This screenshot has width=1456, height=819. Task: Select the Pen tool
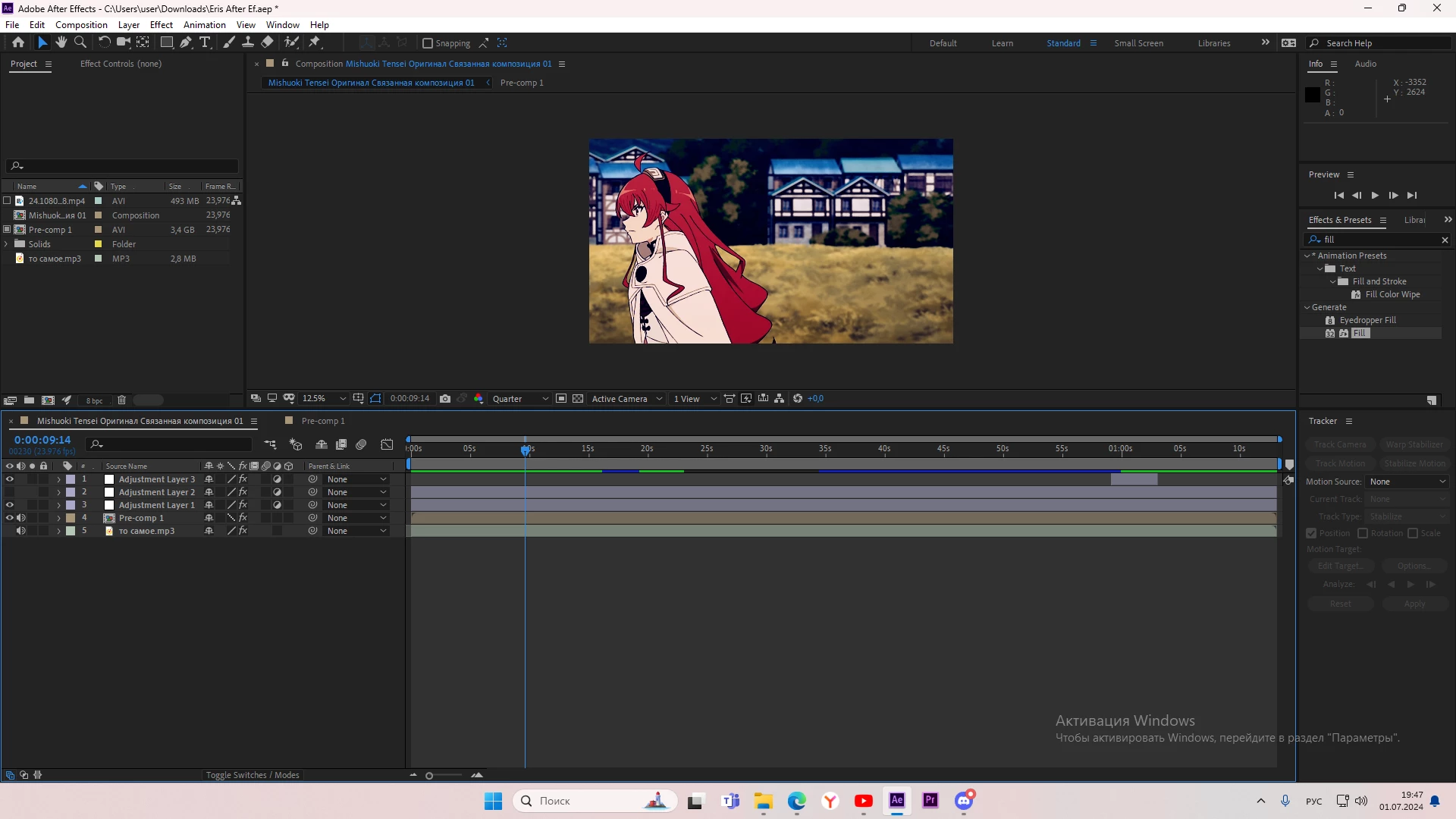[x=186, y=42]
